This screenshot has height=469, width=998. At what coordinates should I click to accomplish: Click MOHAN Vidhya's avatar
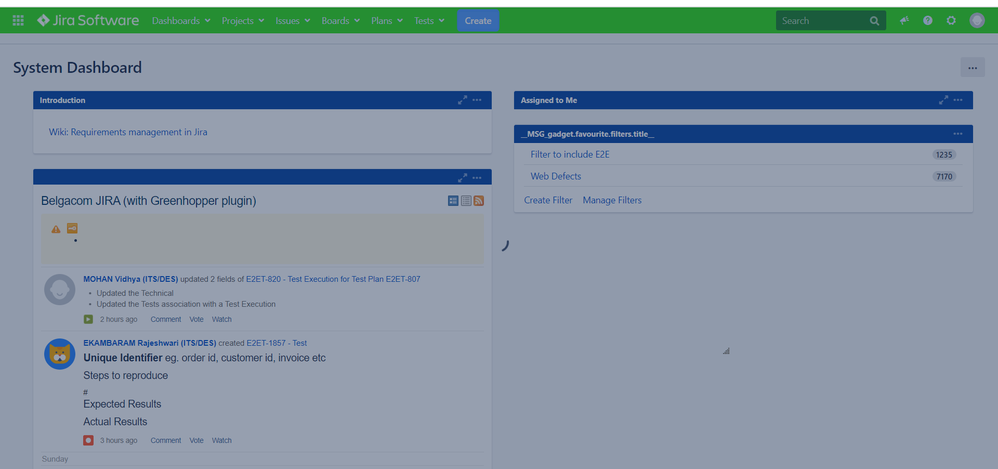[x=60, y=290]
